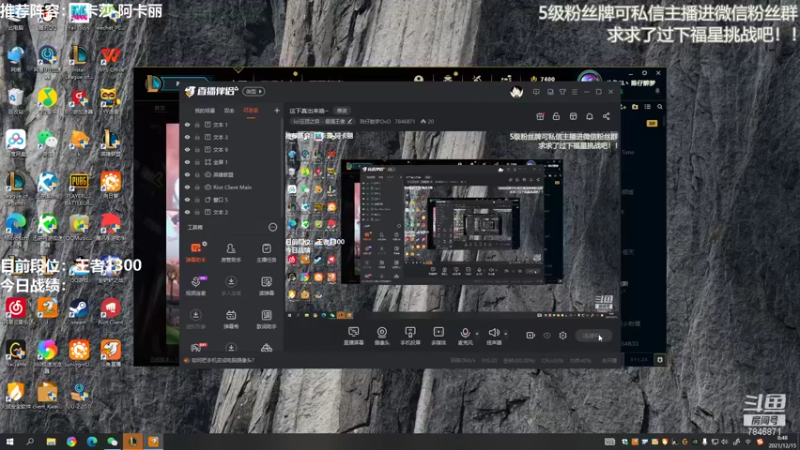Screen dimensions: 800x450
Task: Hide the 全屏 1 layer
Action: pos(187,162)
